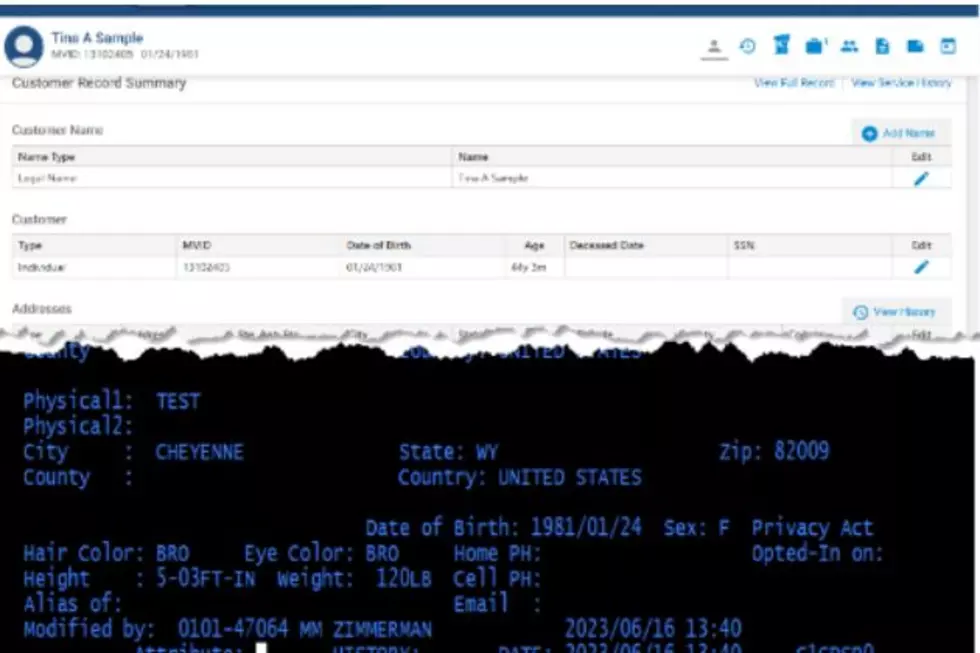Click the CHEYENNE city value in terminal

pos(199,452)
